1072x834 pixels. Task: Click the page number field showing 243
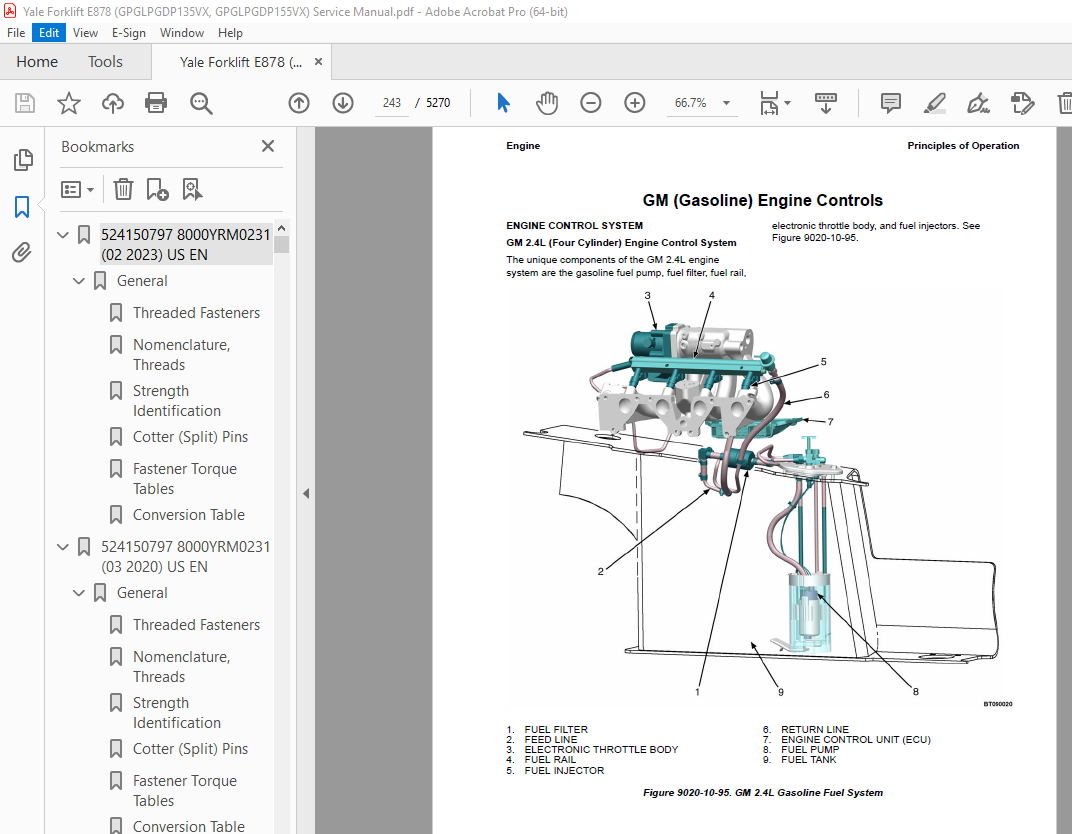[x=392, y=103]
